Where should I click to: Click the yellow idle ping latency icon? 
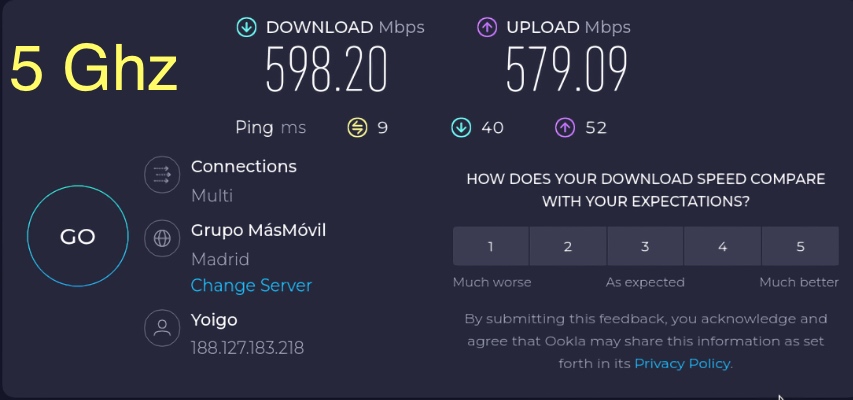[x=357, y=128]
